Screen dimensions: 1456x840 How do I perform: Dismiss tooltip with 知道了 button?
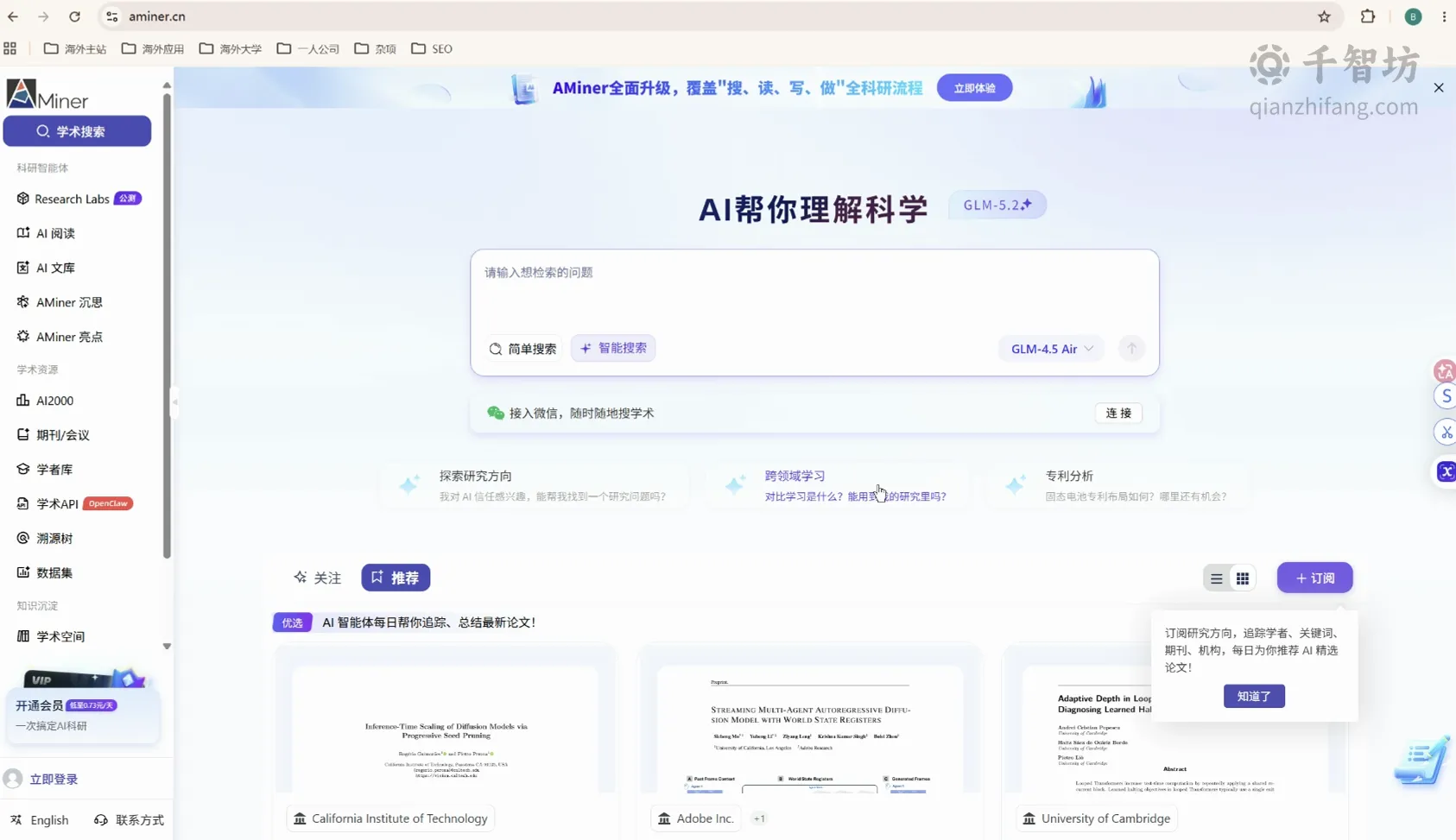point(1254,696)
